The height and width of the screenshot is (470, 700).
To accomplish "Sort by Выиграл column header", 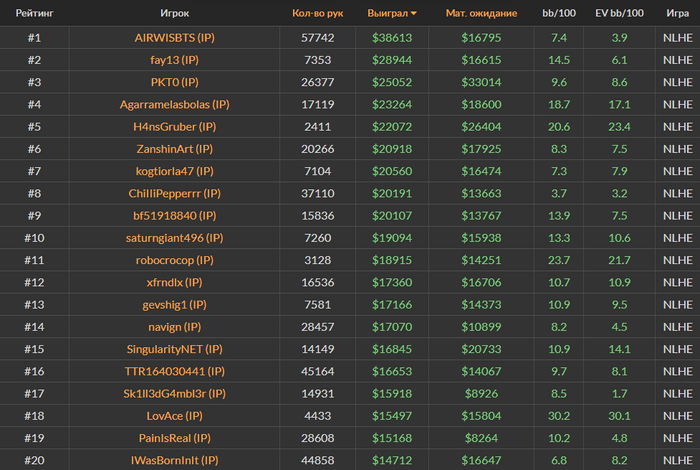I will click(388, 13).
